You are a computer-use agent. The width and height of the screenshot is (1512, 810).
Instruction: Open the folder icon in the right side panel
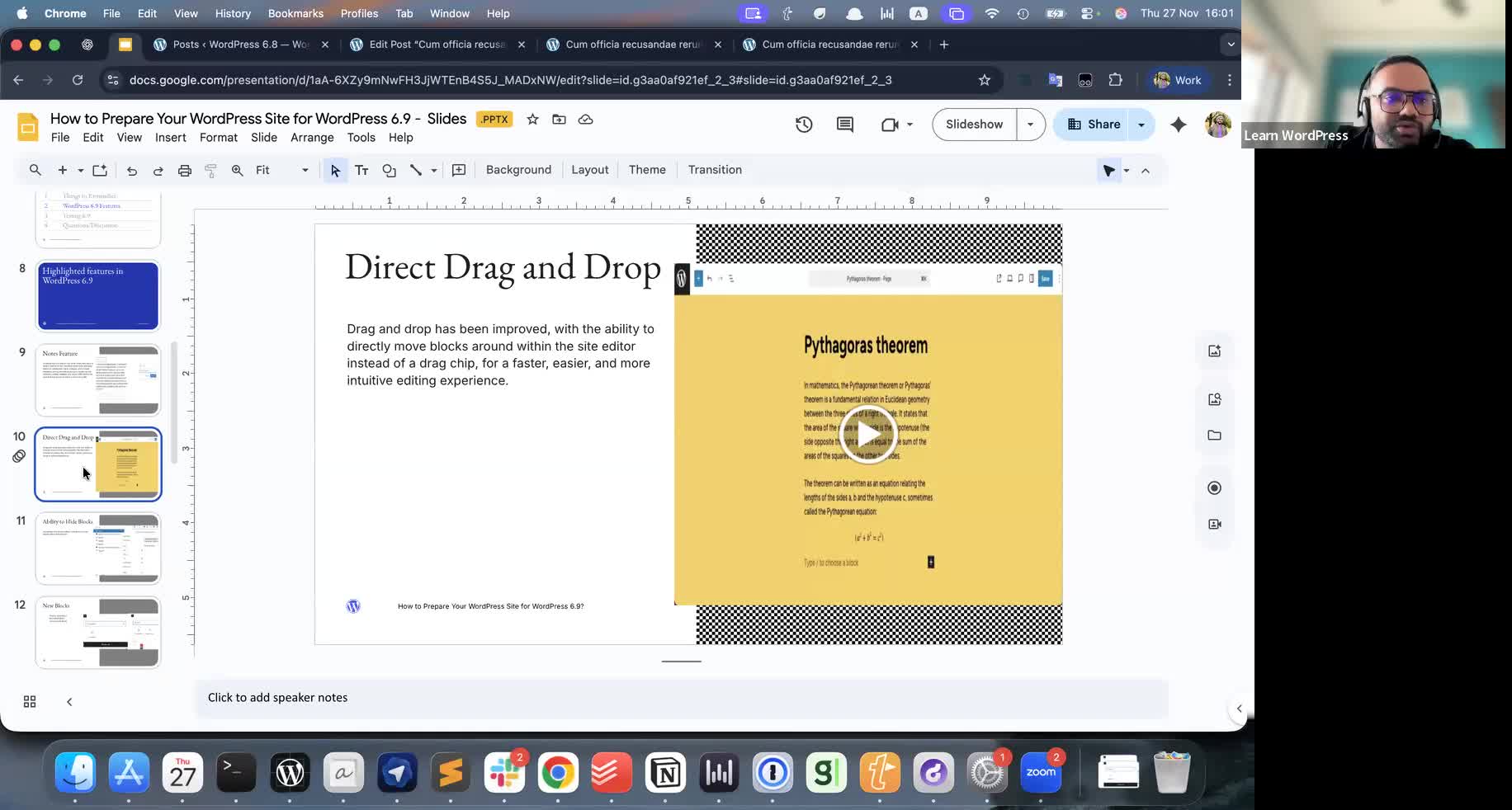tap(1214, 436)
